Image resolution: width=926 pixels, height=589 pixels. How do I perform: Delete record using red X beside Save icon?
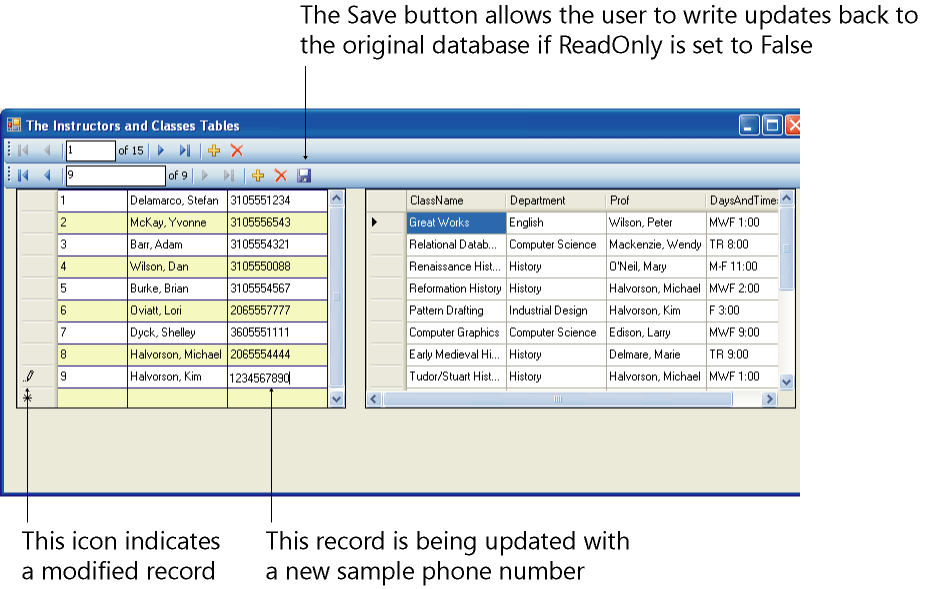point(281,176)
